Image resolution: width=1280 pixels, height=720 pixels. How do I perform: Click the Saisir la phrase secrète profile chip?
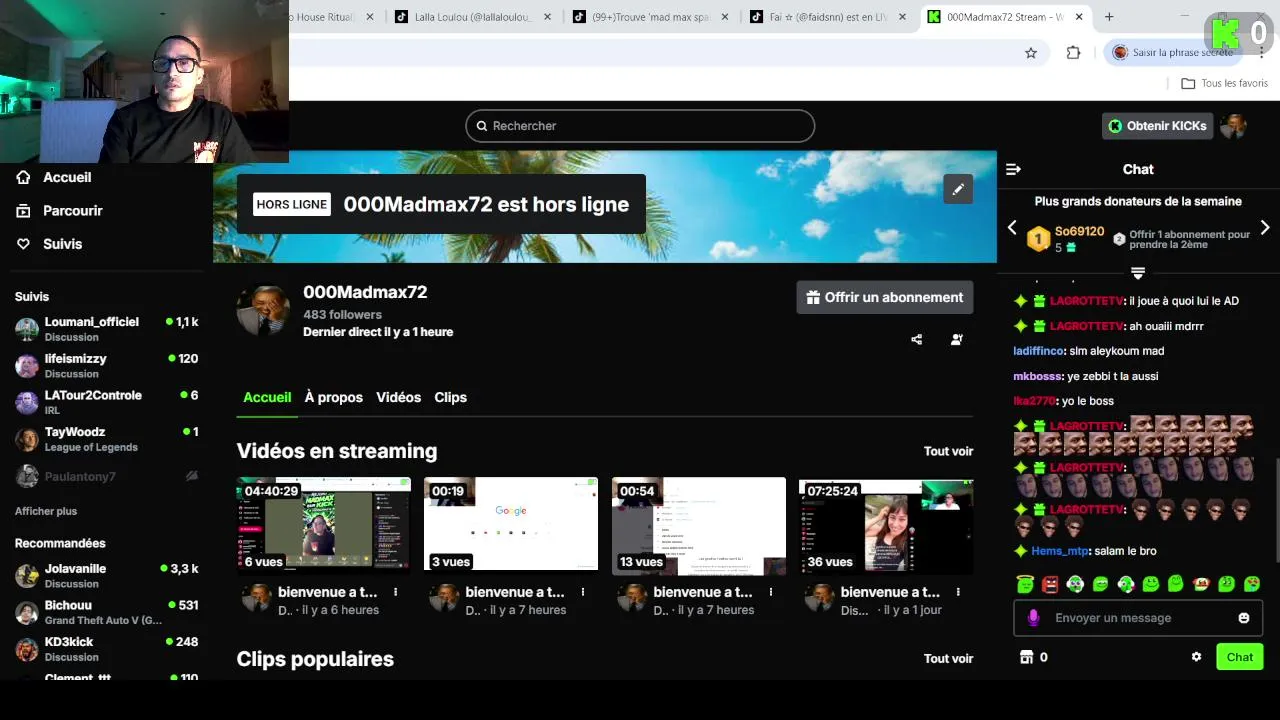[1175, 53]
